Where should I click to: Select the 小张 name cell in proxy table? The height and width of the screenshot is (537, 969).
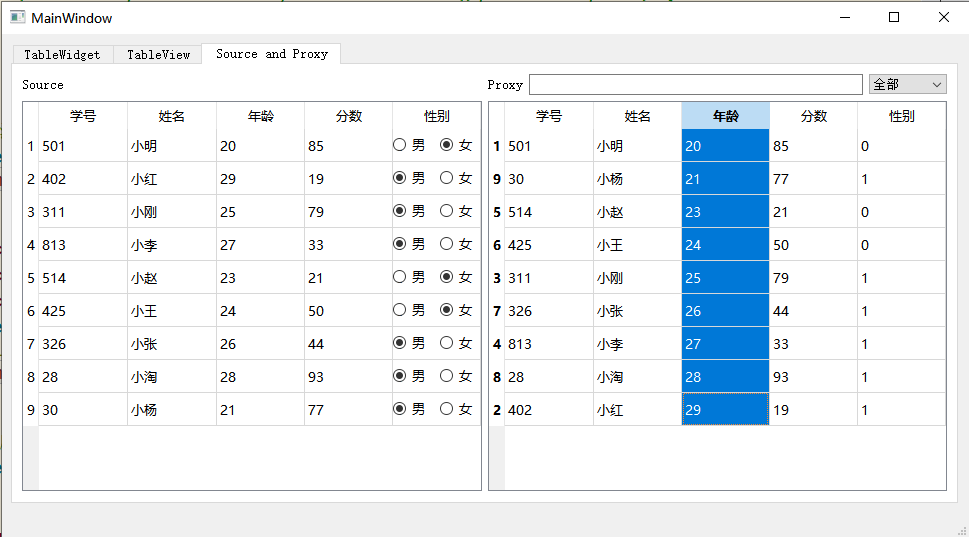click(x=637, y=311)
